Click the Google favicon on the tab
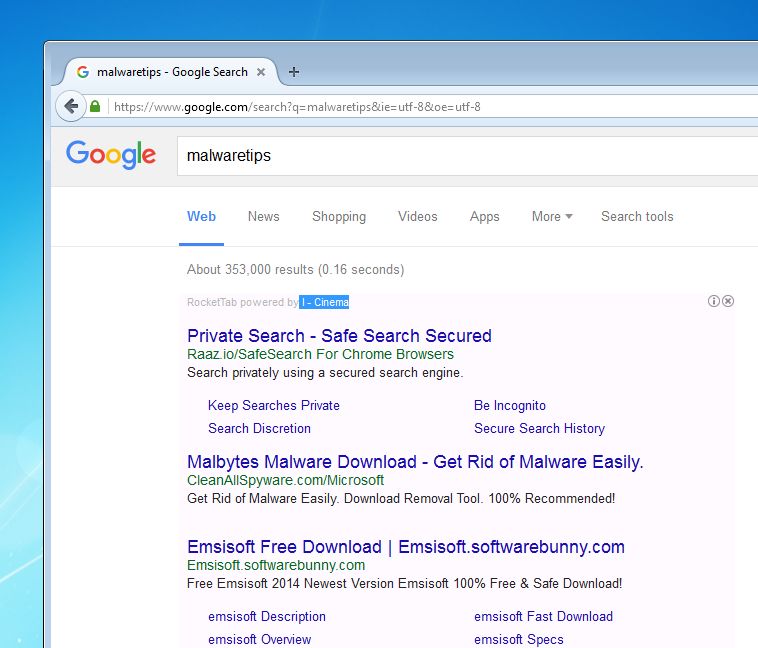This screenshot has width=758, height=648. (83, 72)
